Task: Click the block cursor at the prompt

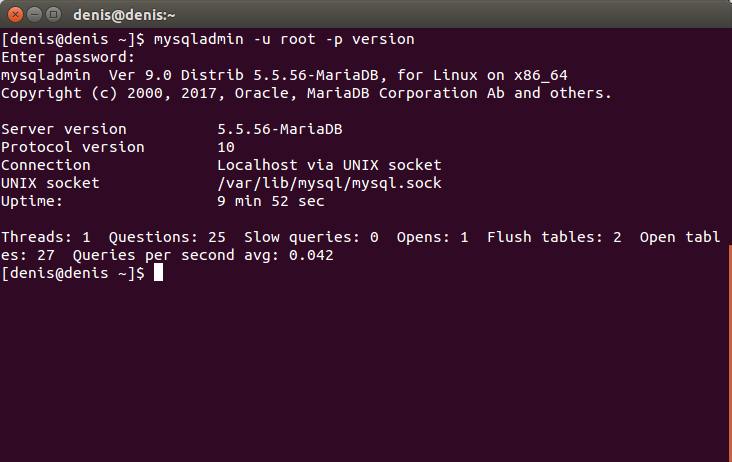Action: (159, 273)
